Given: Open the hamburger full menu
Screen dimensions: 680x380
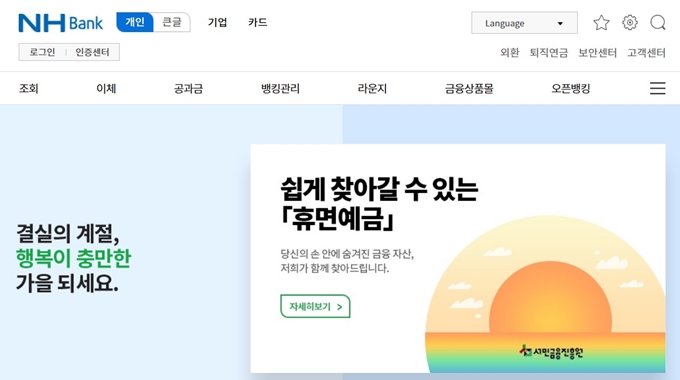Looking at the screenshot, I should (x=657, y=88).
